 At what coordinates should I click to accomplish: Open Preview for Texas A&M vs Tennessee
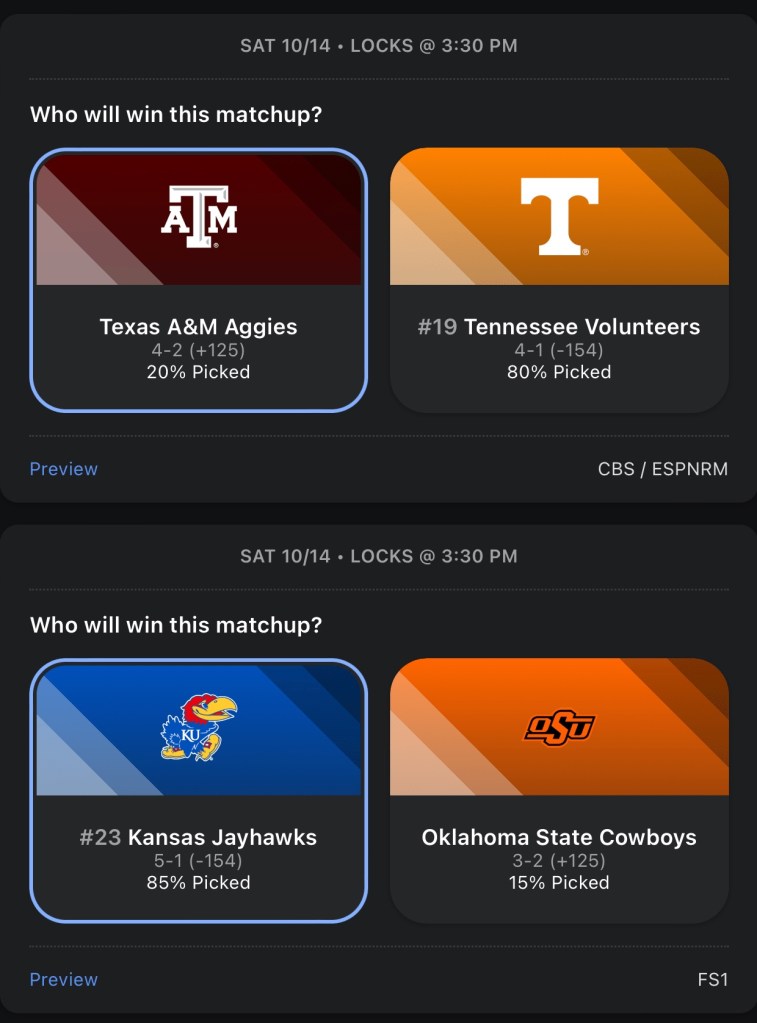click(x=64, y=469)
